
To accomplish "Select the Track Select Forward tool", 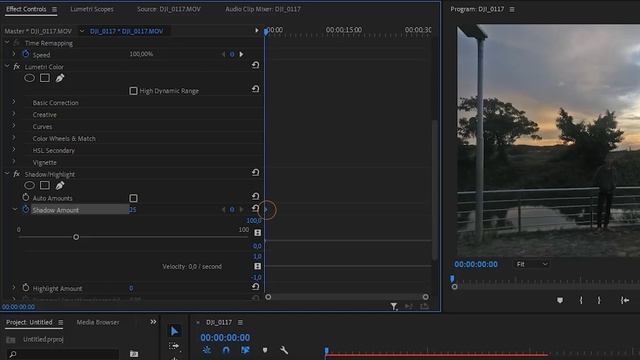I will (x=174, y=347).
